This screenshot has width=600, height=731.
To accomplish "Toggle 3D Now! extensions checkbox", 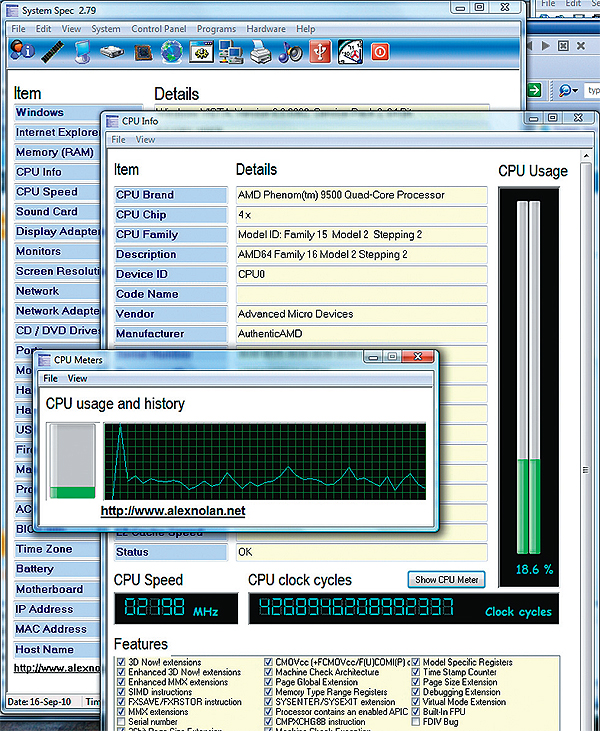I will tap(121, 662).
